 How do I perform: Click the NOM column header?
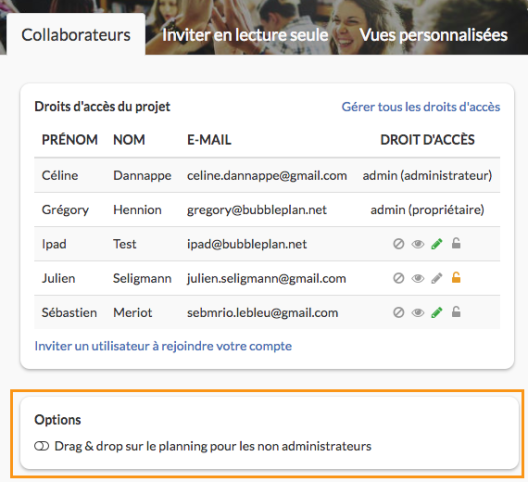(129, 139)
